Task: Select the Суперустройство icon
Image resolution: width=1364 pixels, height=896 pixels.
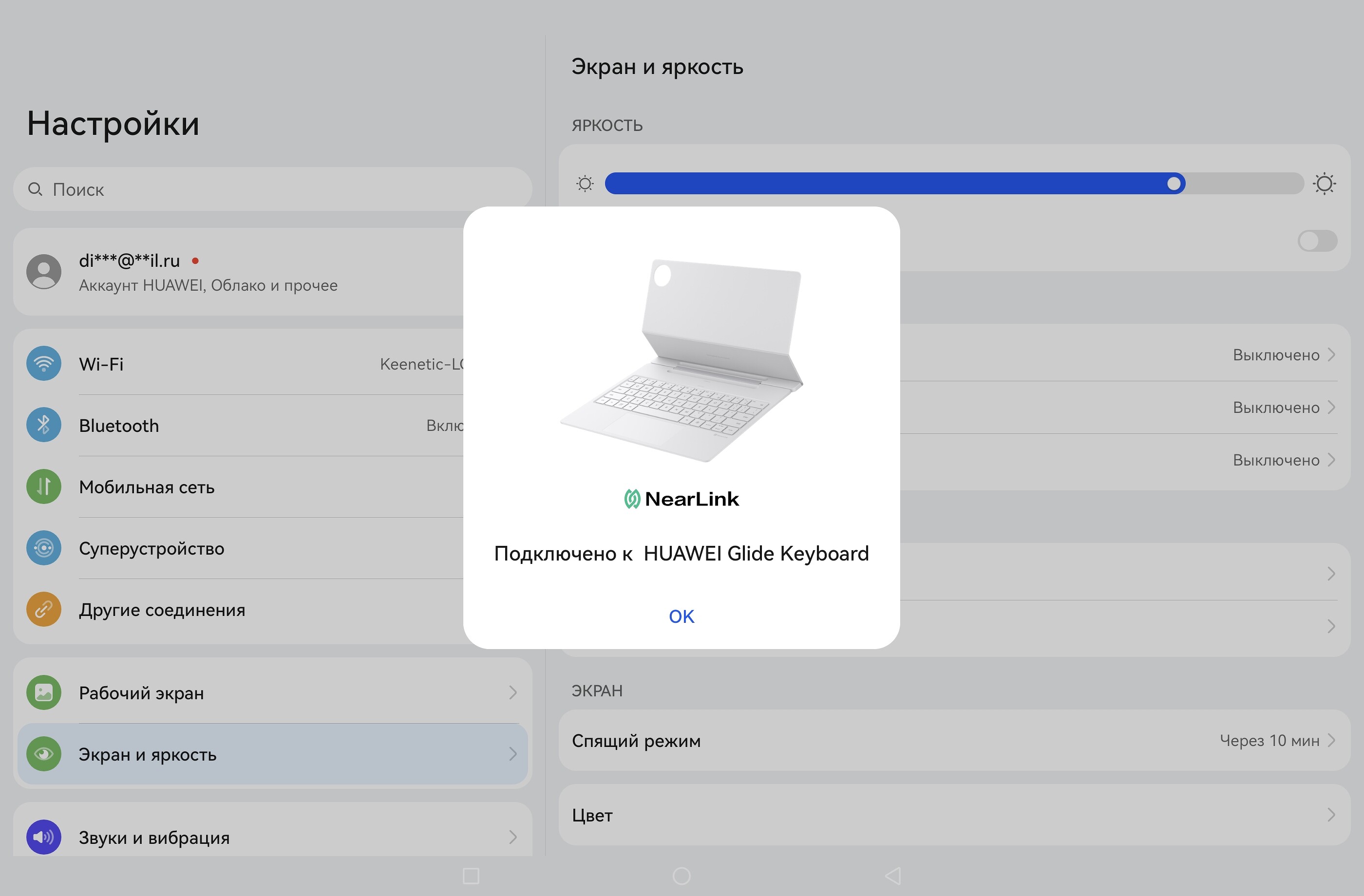Action: coord(43,548)
